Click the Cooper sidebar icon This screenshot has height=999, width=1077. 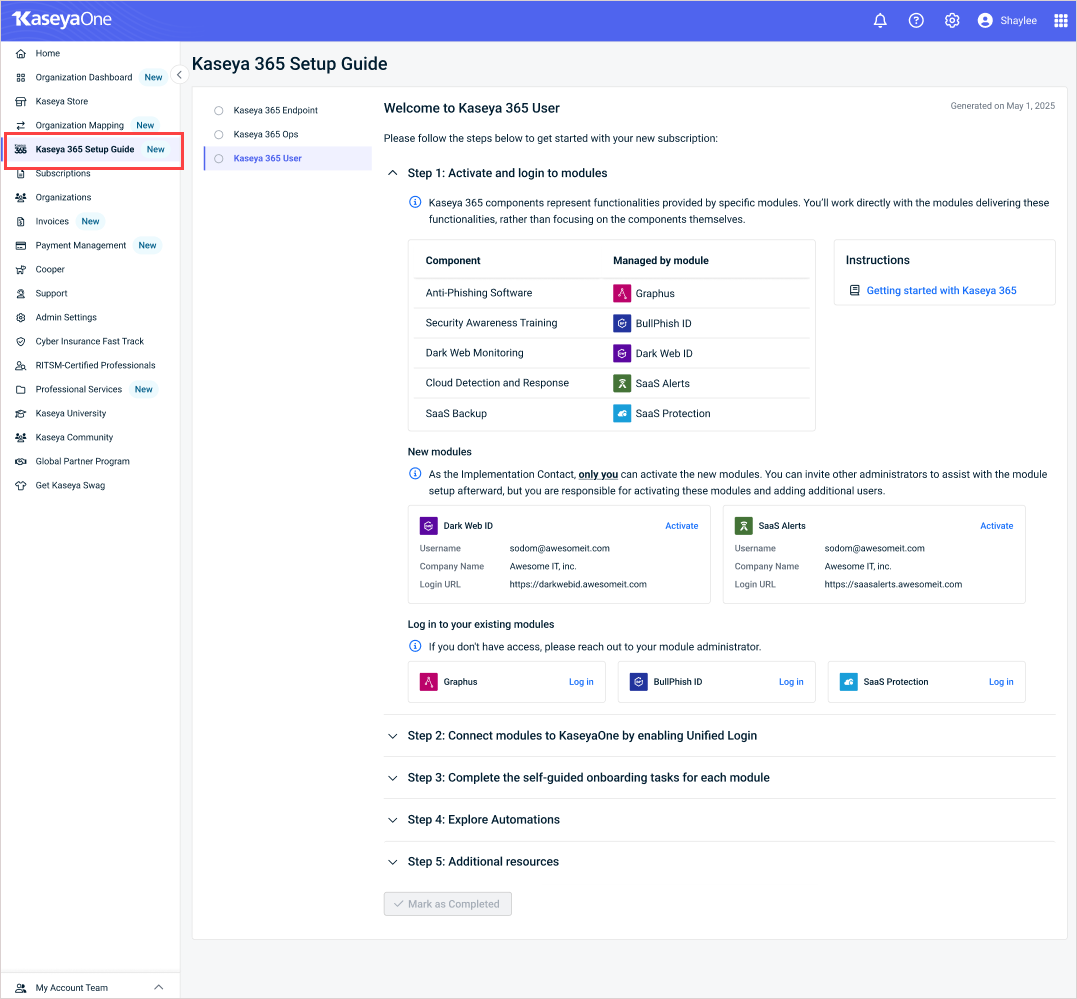coord(21,269)
